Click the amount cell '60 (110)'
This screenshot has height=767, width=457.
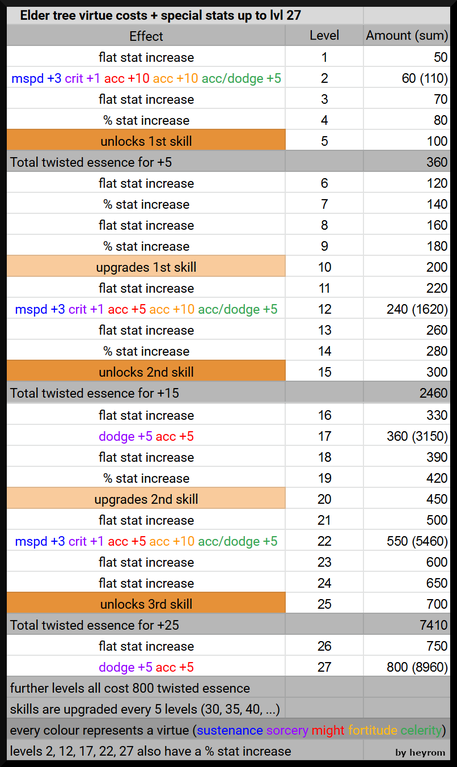407,78
